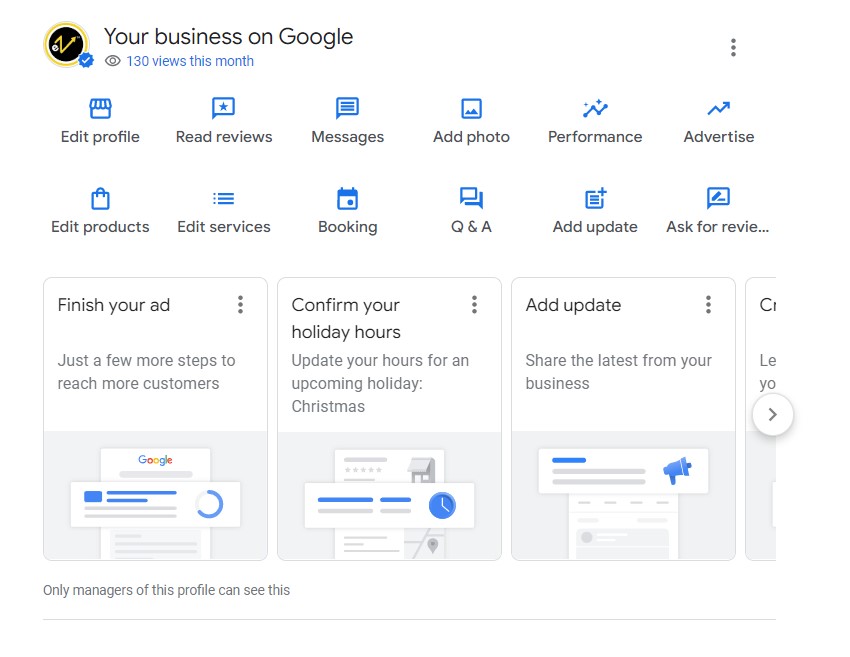Click the business logo thumbnail
The width and height of the screenshot is (850, 657).
point(67,45)
